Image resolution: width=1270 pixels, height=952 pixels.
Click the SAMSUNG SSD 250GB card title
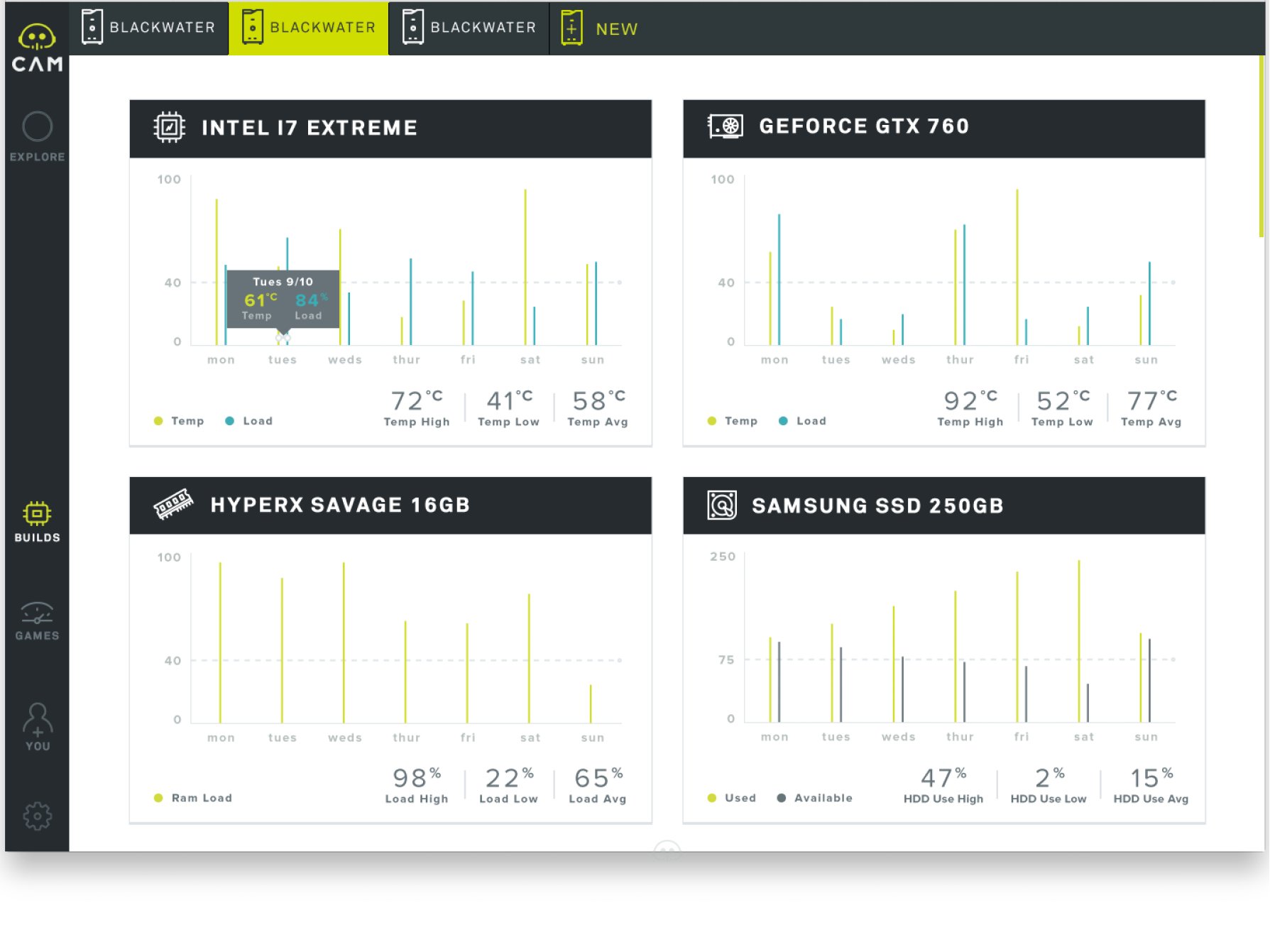pyautogui.click(x=877, y=505)
